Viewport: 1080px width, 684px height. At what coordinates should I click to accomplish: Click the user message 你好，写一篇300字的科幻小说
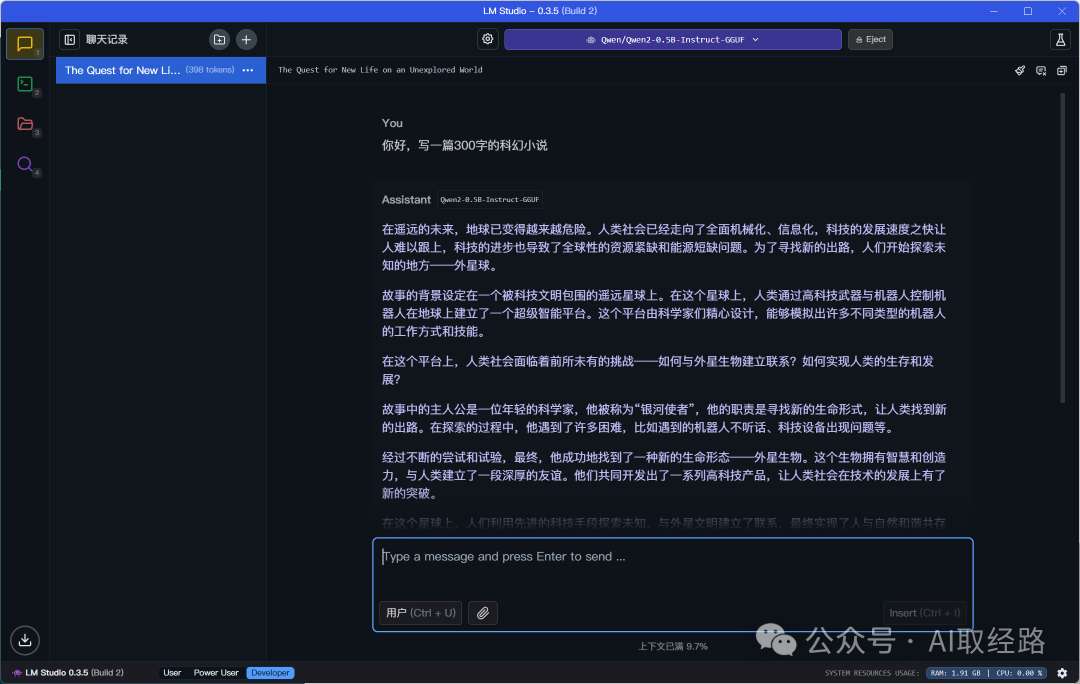[x=464, y=145]
